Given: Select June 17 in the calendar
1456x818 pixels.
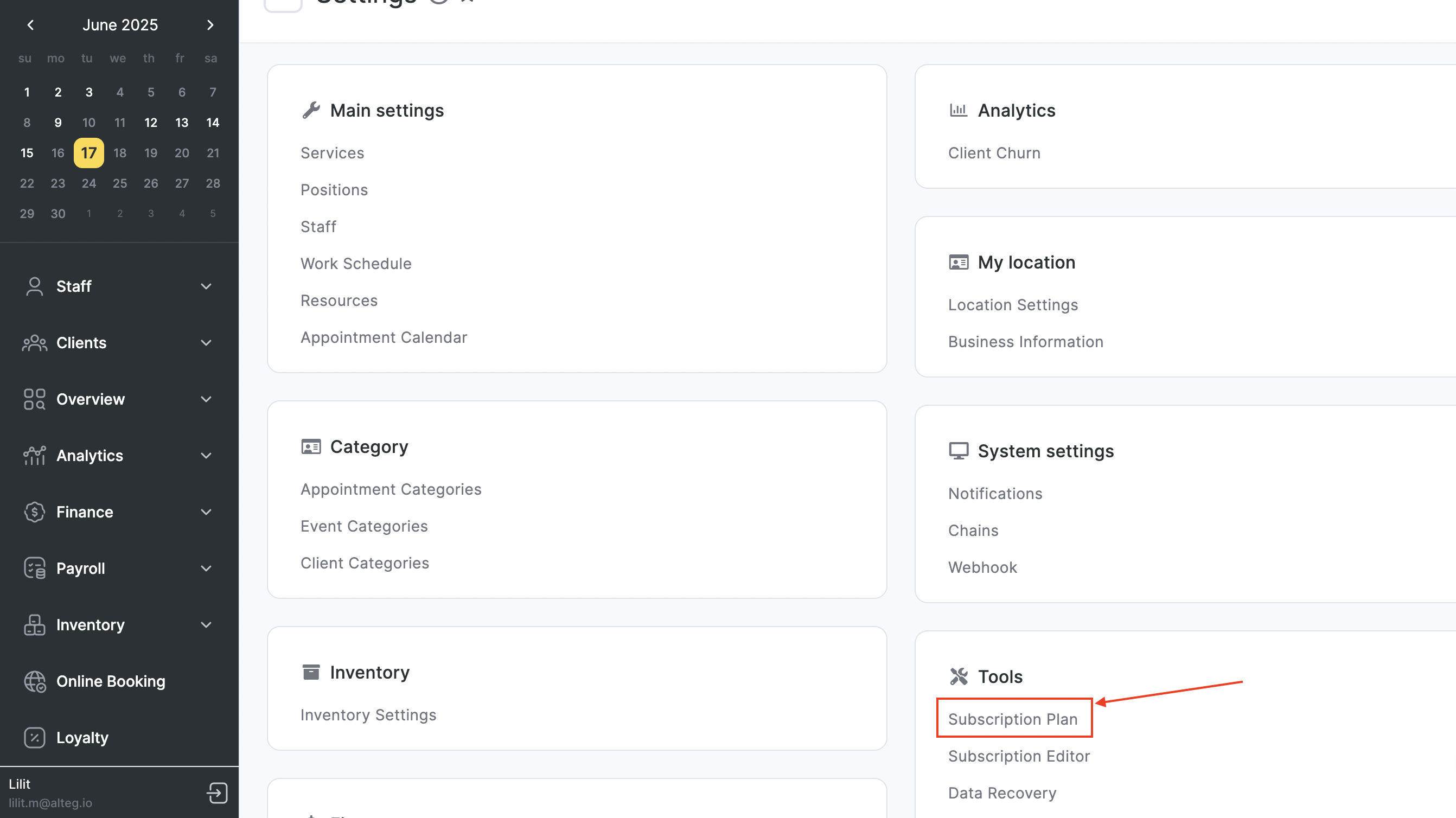Looking at the screenshot, I should [x=89, y=152].
